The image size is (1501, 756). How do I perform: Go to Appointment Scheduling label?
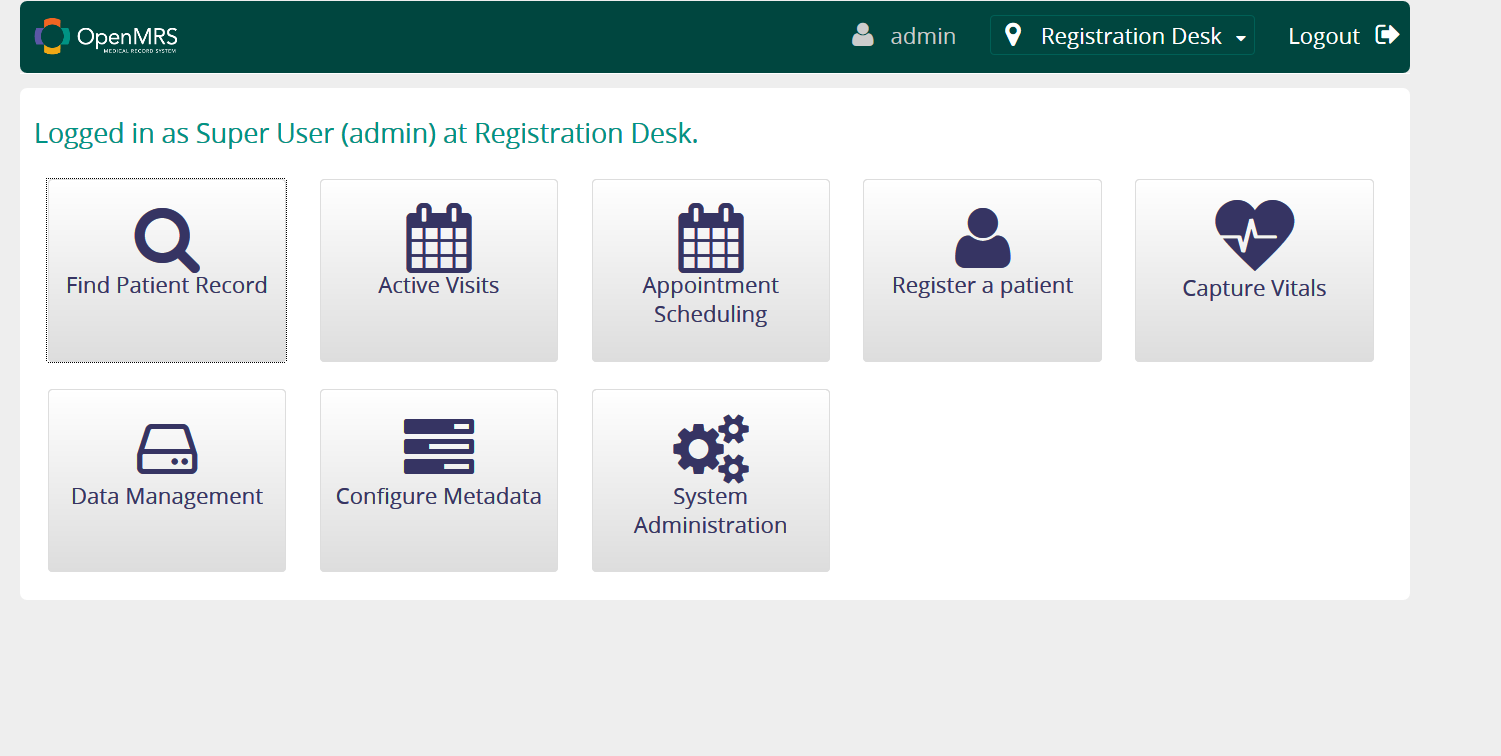[711, 300]
